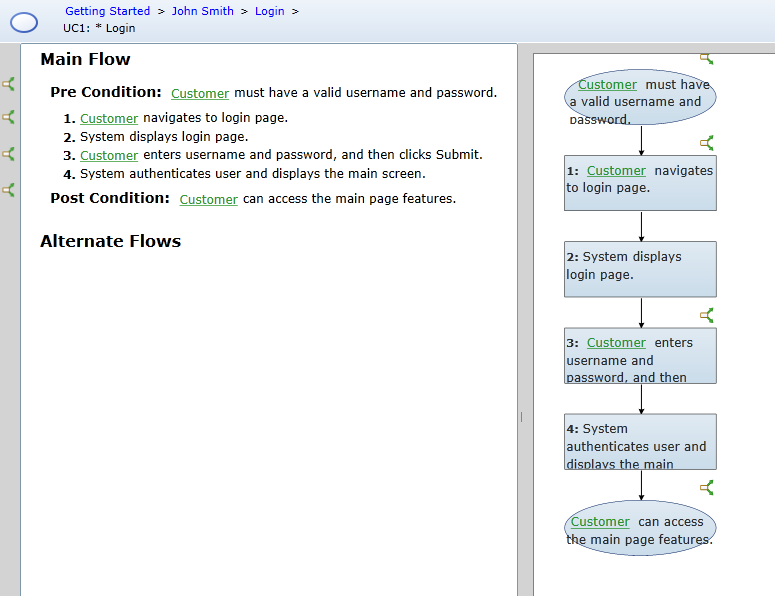Screen dimensions: 775x596
Task: Click Customer link inside diagram step 3 box
Action: (x=616, y=343)
